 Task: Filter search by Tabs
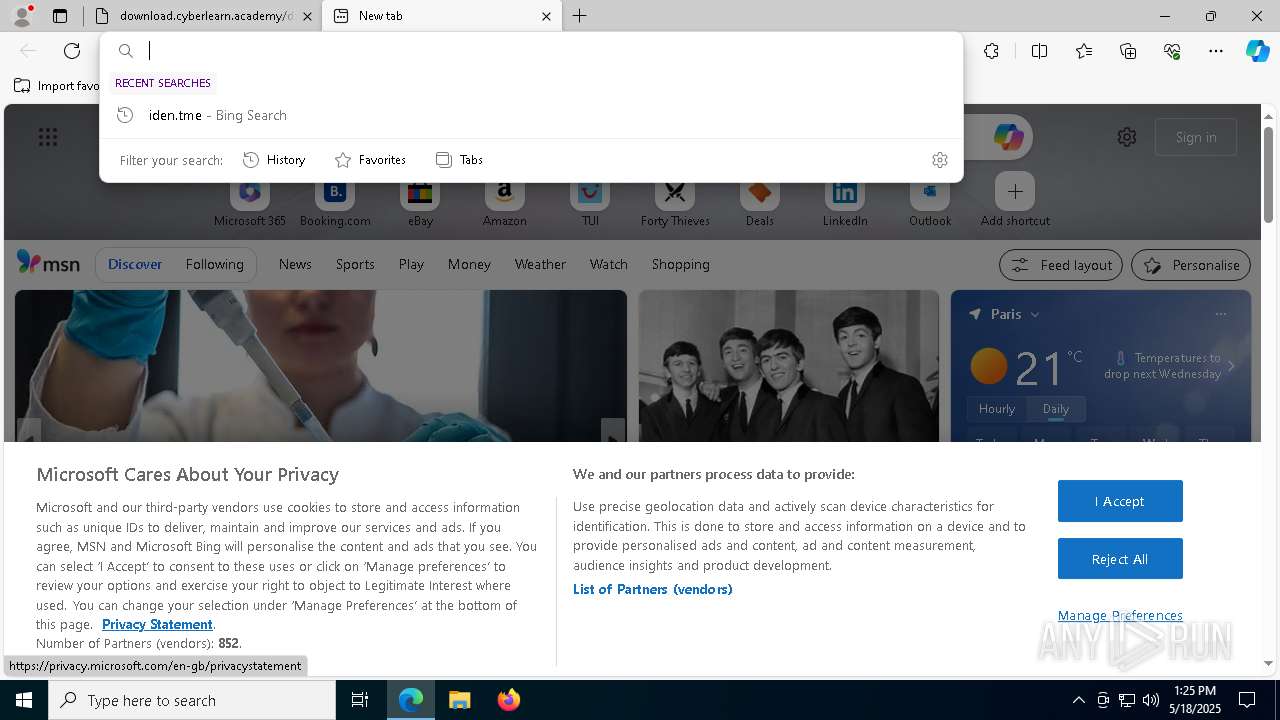pyautogui.click(x=459, y=160)
